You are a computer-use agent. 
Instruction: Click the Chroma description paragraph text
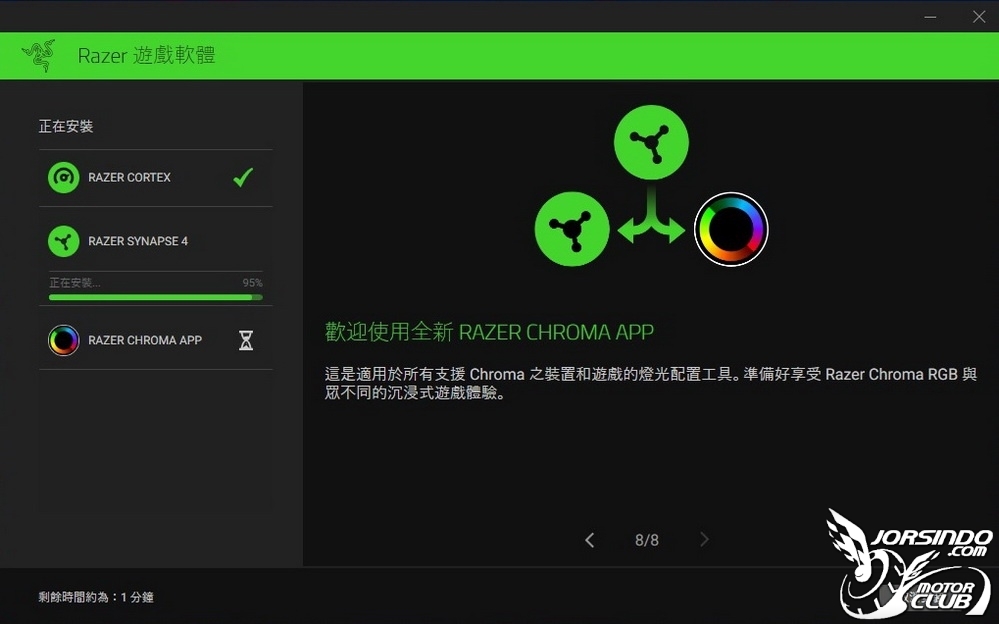point(650,383)
